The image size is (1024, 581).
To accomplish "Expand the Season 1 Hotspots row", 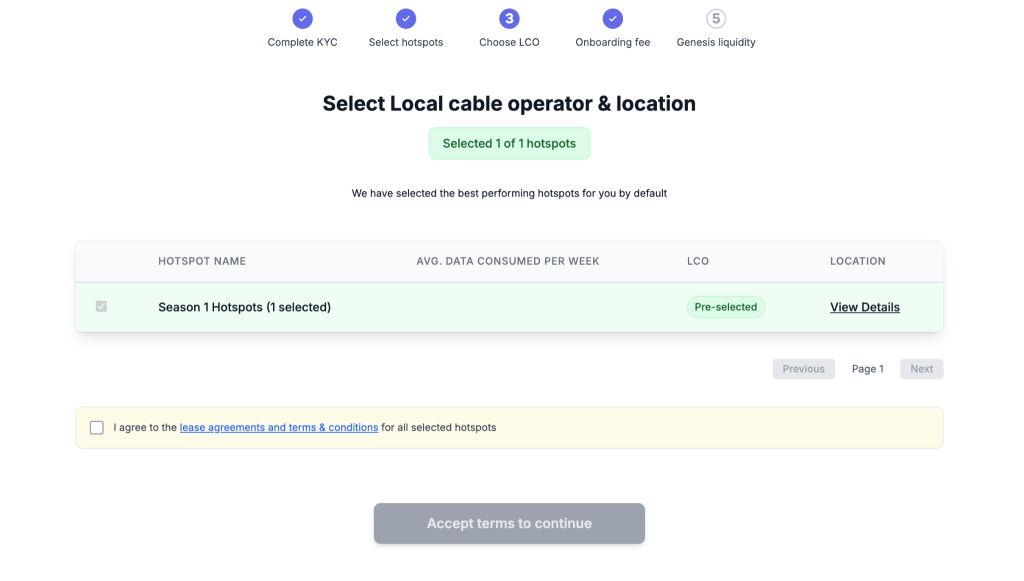I will coord(509,307).
